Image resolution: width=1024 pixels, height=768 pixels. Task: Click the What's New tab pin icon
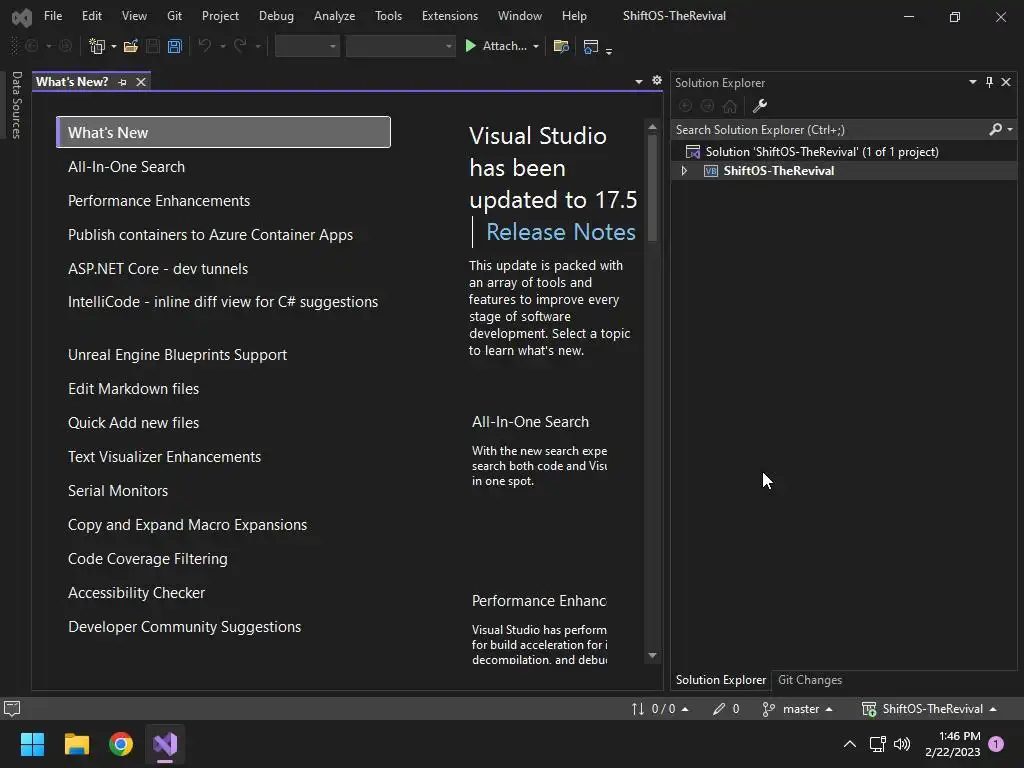pos(122,82)
